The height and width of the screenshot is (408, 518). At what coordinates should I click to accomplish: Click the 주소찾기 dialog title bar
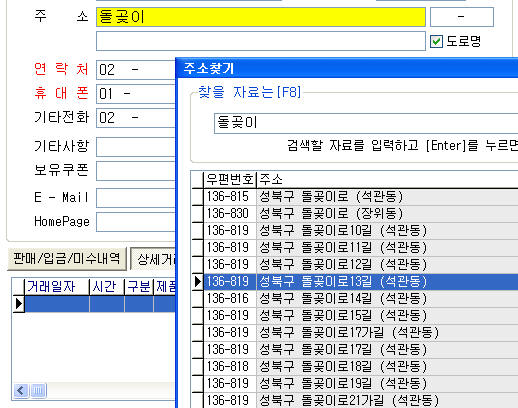(x=347, y=68)
